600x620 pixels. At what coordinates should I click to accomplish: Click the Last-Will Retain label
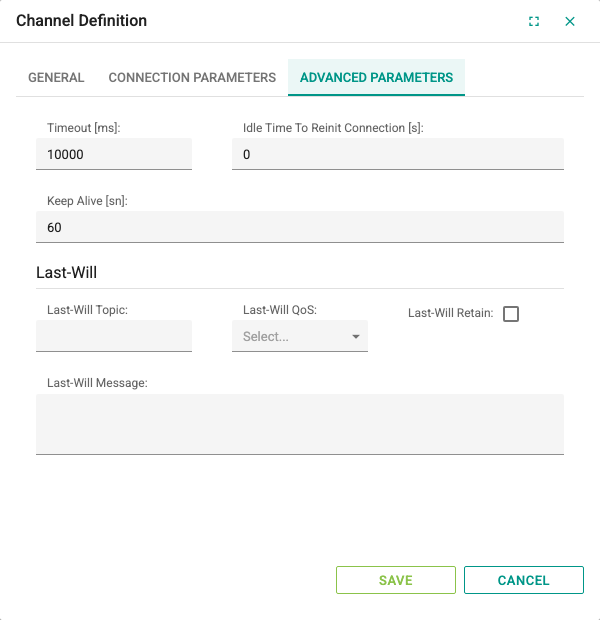pyautogui.click(x=450, y=313)
